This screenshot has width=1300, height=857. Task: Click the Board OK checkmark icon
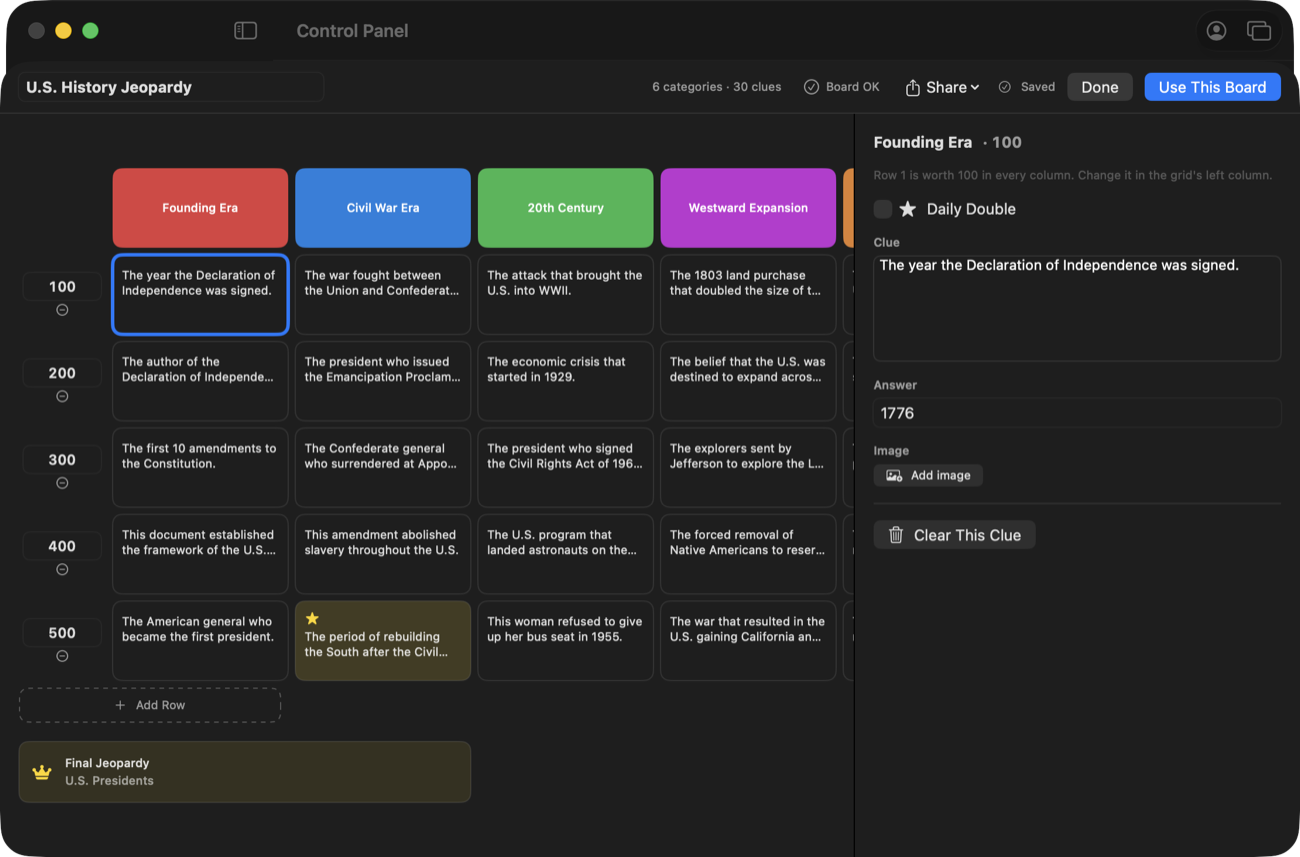tap(811, 87)
